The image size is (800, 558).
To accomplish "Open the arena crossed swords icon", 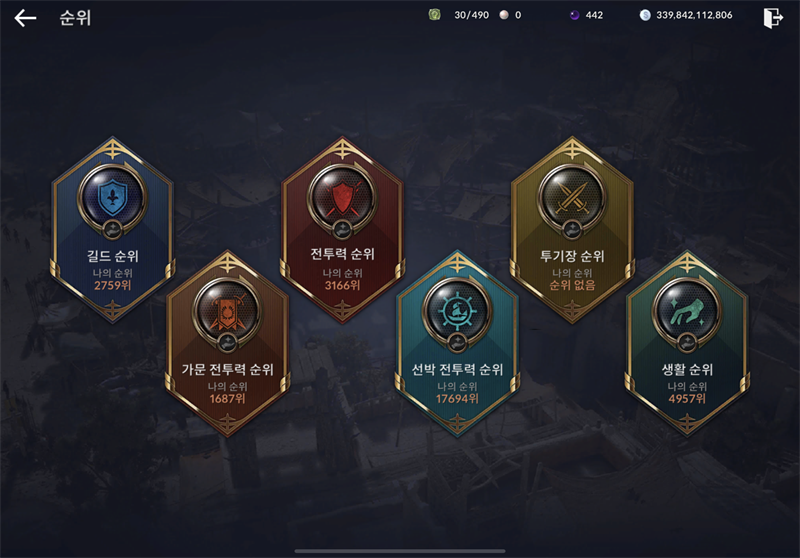I will point(572,198).
